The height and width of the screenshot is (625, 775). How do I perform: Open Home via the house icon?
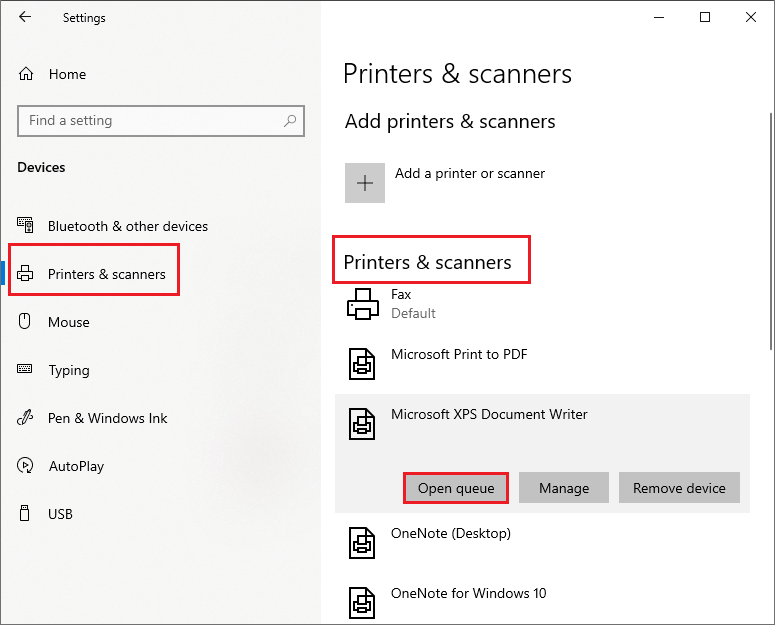point(26,74)
